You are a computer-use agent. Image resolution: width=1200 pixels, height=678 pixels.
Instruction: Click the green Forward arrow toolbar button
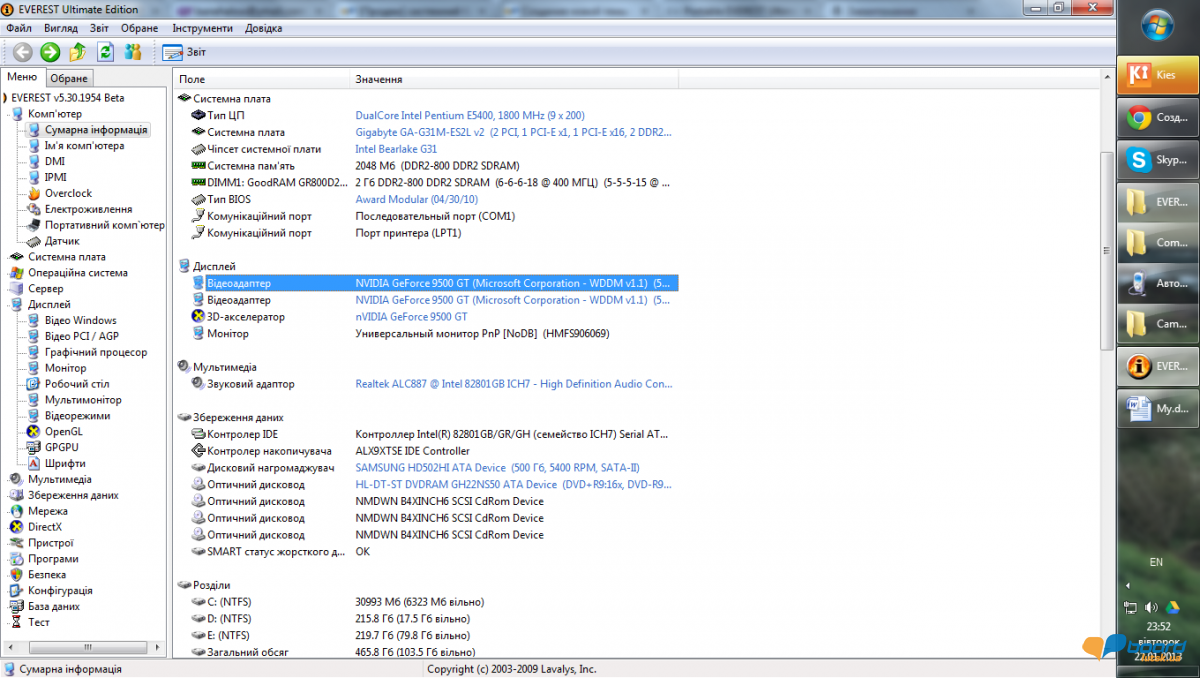coord(50,52)
